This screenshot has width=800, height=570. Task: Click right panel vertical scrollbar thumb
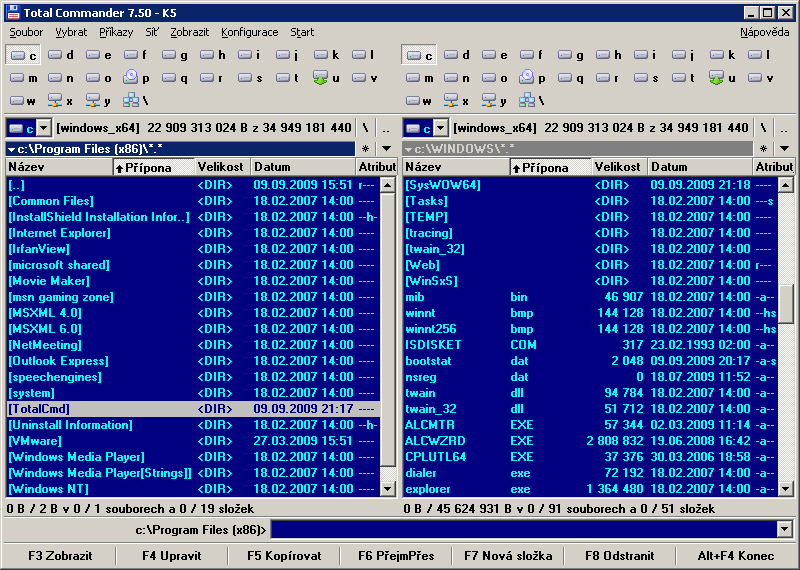(x=786, y=303)
